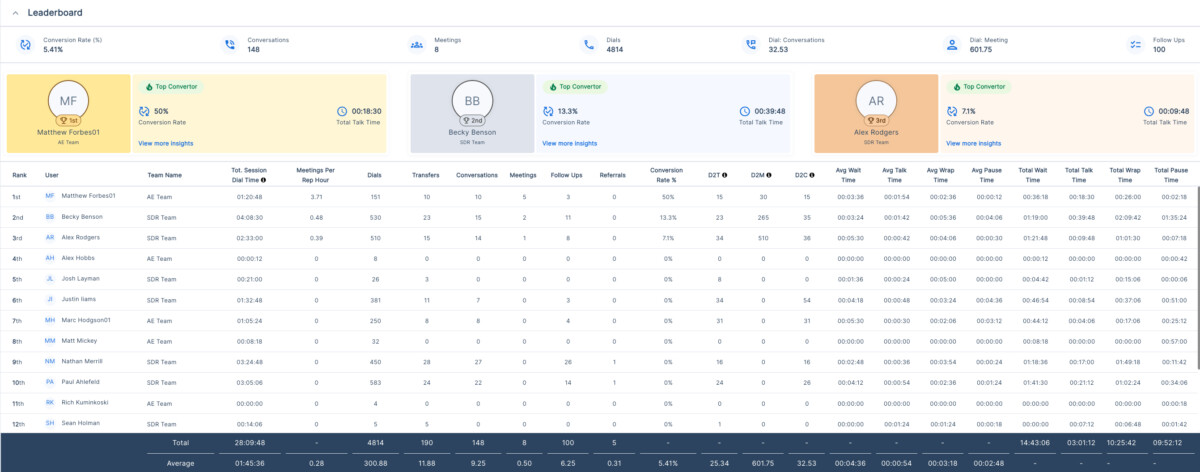Click the Dial: Meeting person icon

tap(952, 44)
